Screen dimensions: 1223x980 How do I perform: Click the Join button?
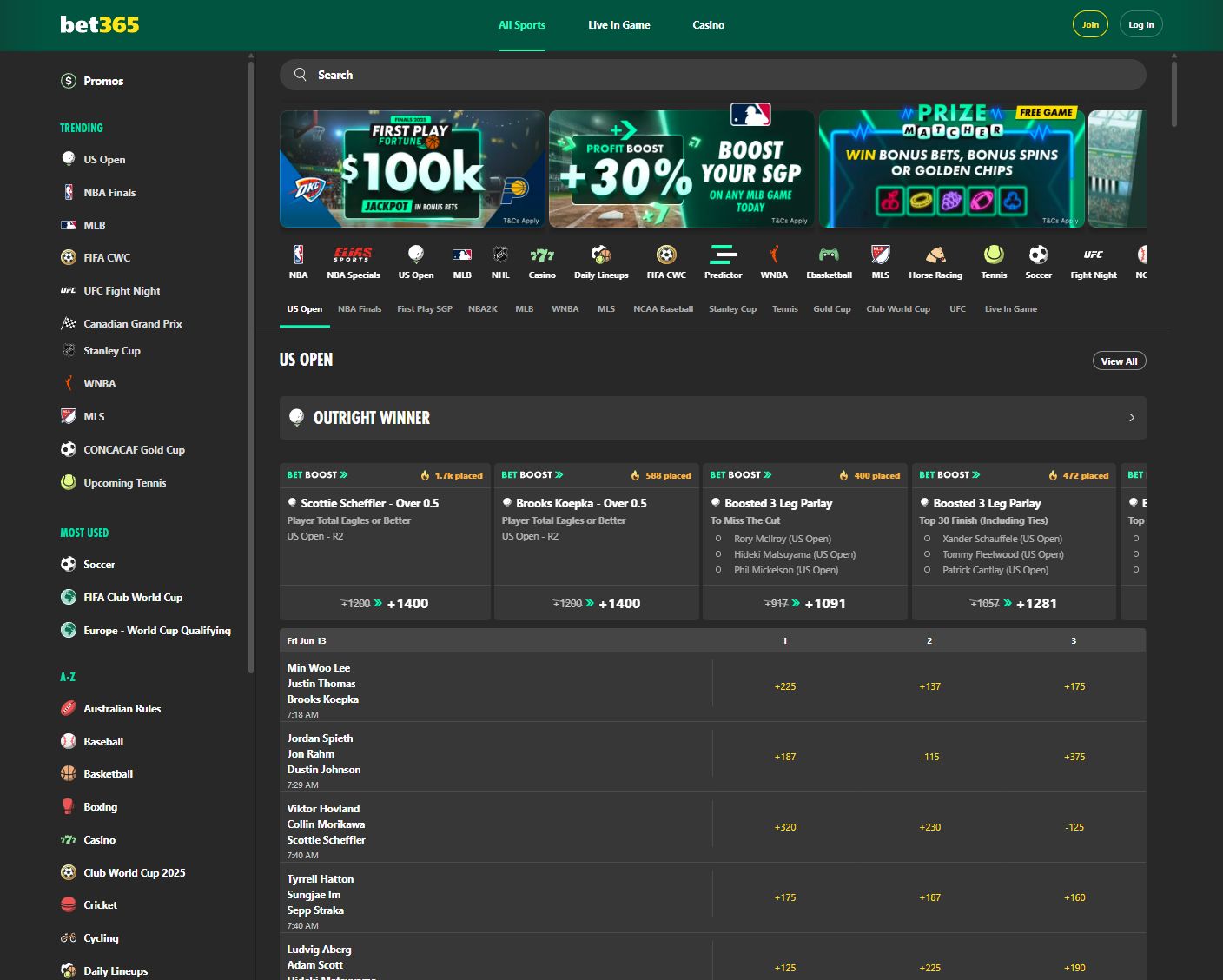tap(1090, 24)
